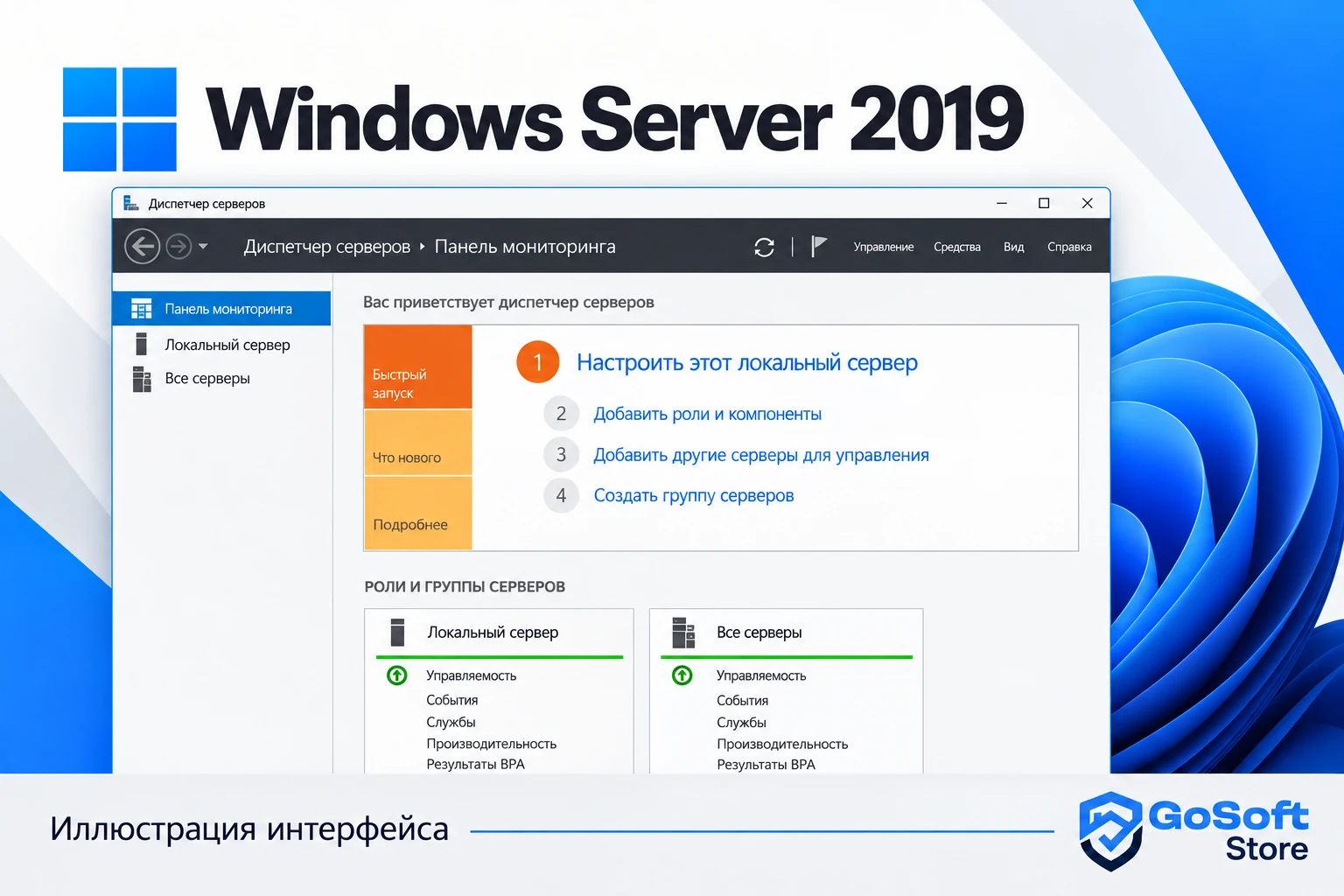Click the forward navigation arrow
Screen dimensions: 1344x896
coord(178,247)
